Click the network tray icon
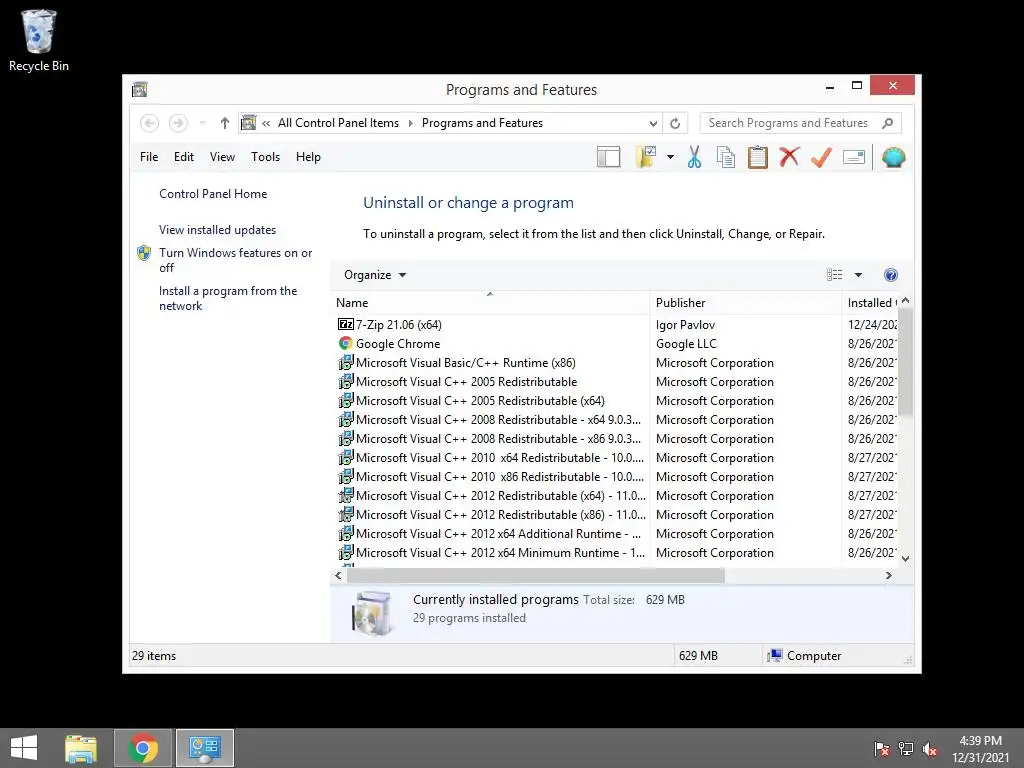The height and width of the screenshot is (768, 1024). pos(906,749)
